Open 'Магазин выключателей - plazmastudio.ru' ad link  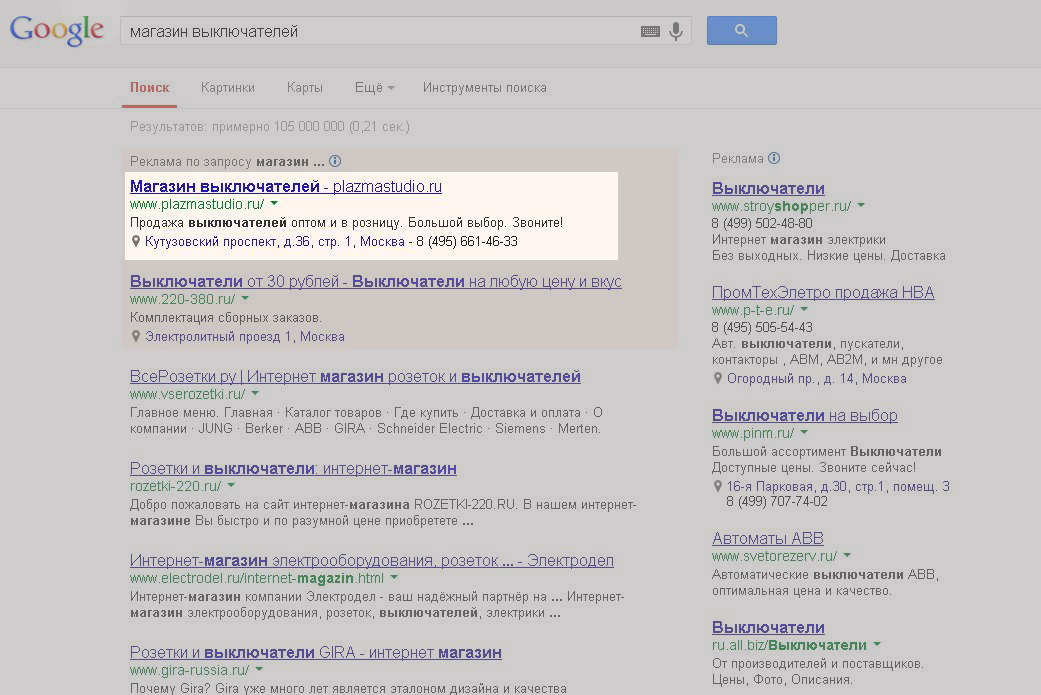pos(285,187)
